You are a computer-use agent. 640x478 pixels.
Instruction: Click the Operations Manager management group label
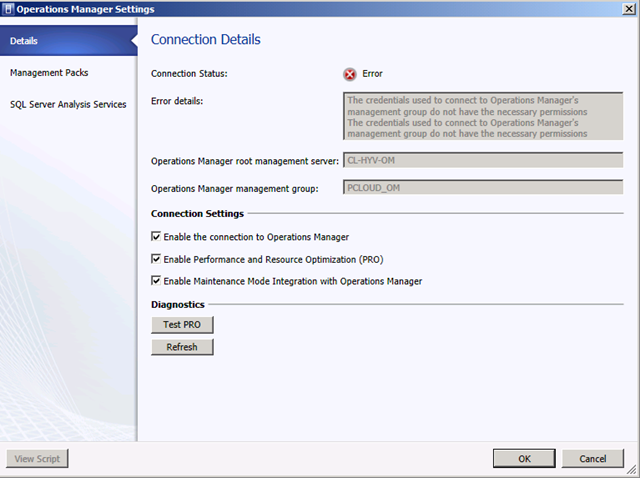click(x=235, y=189)
